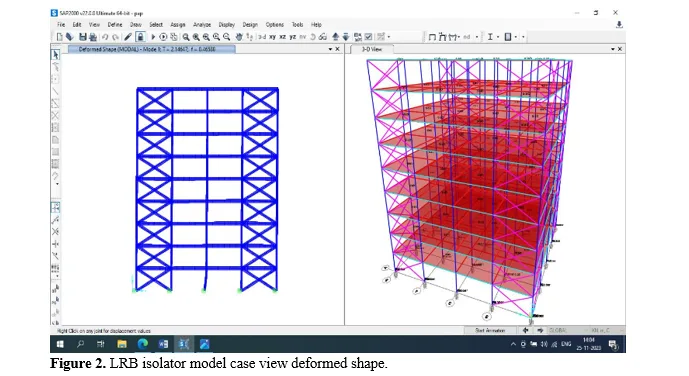Open Microsoft Edge from the taskbar
689x376 pixels.
click(142, 344)
